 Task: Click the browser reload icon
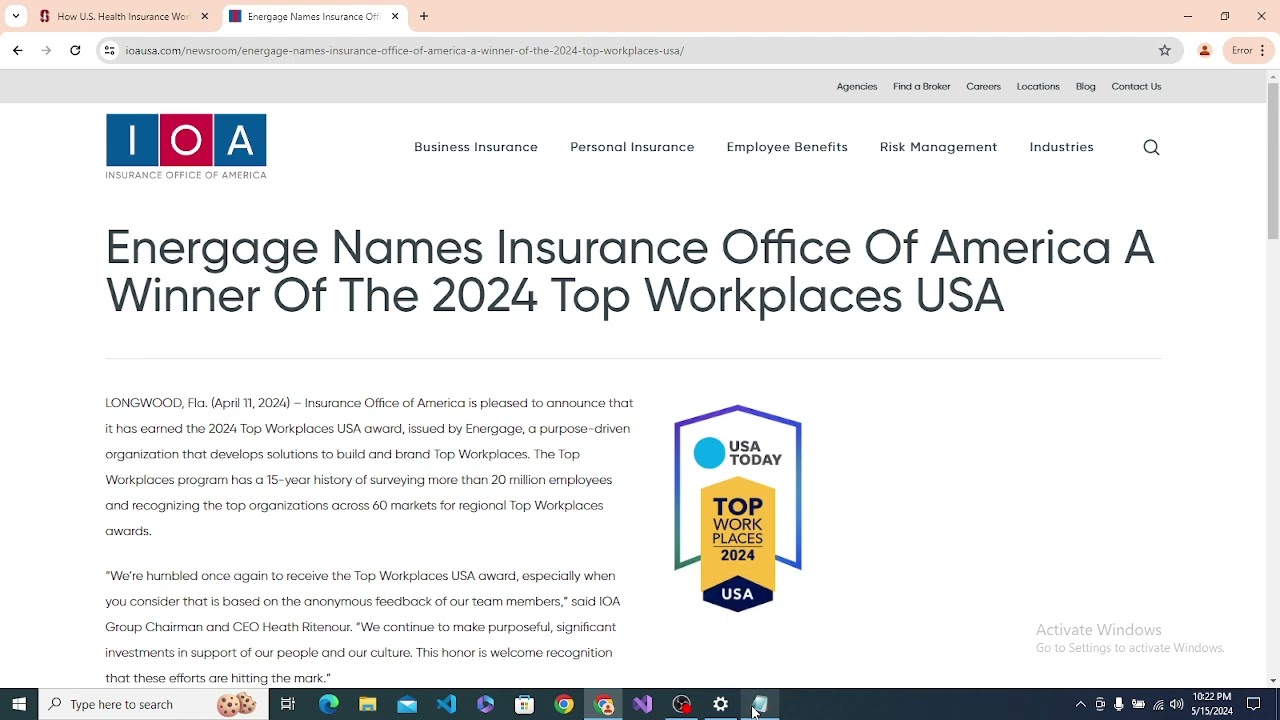75,50
